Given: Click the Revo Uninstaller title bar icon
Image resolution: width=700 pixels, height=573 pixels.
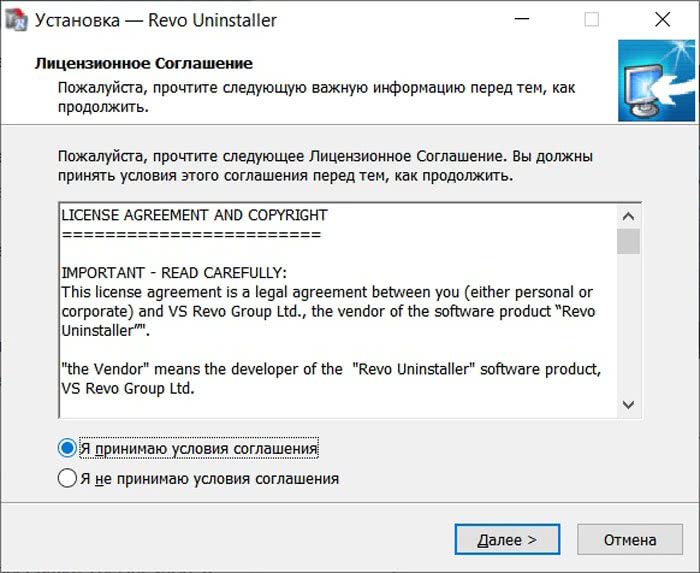Looking at the screenshot, I should [x=17, y=20].
